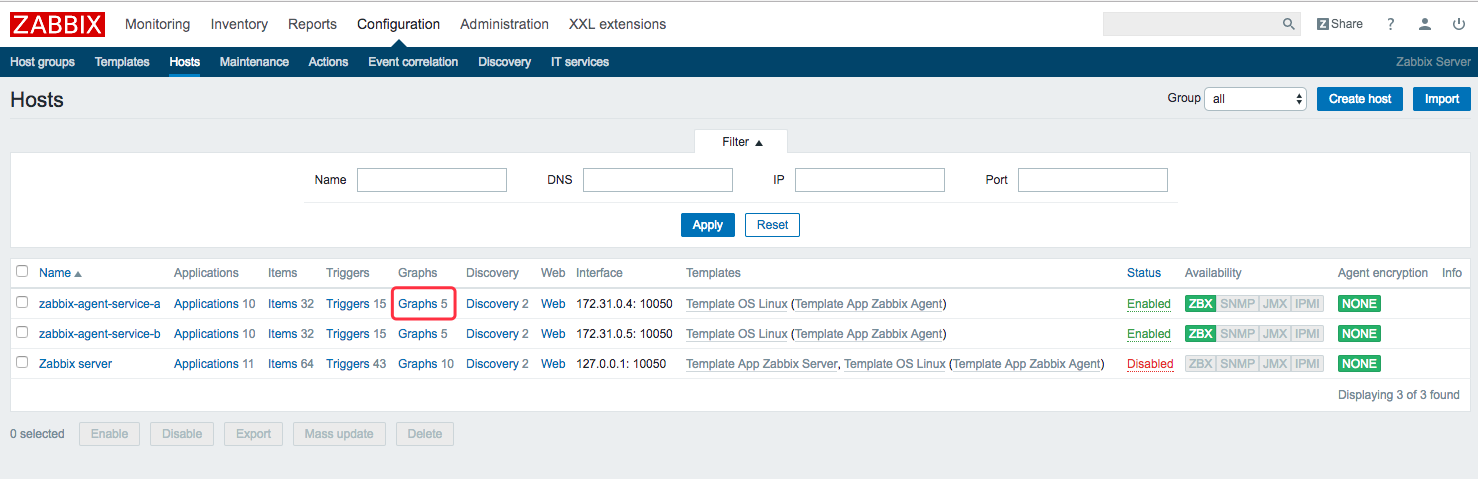The width and height of the screenshot is (1478, 479).
Task: Click IPMI badge for Zabbix server
Action: click(1307, 364)
